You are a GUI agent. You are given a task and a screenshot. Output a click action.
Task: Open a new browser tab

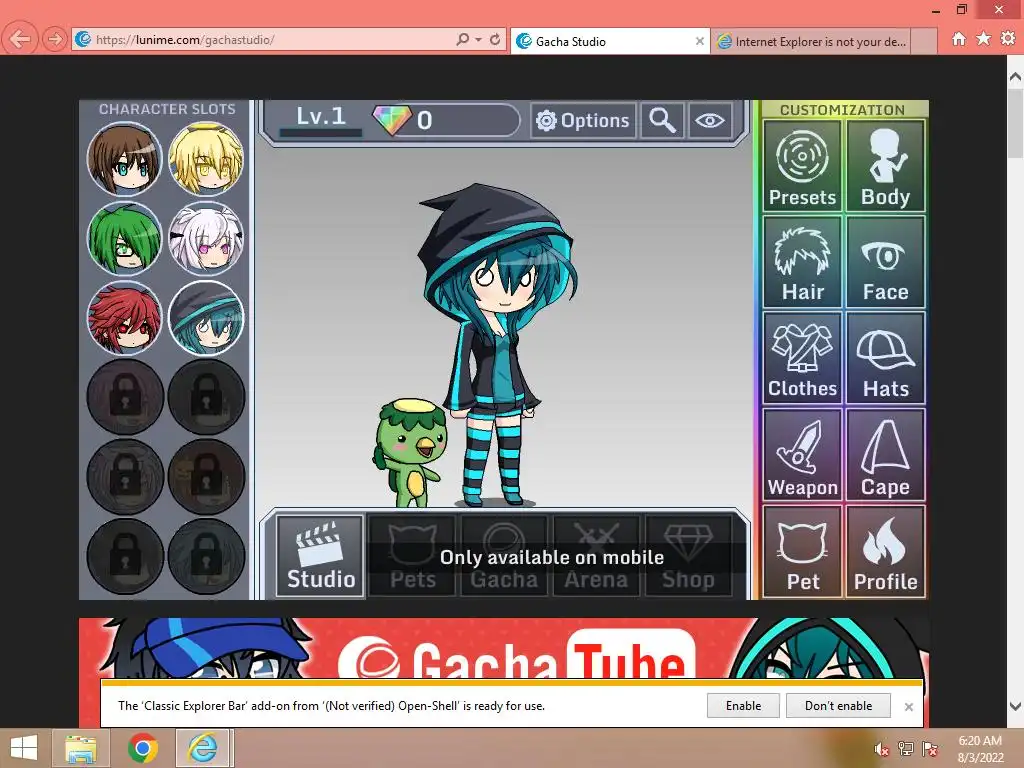click(923, 41)
